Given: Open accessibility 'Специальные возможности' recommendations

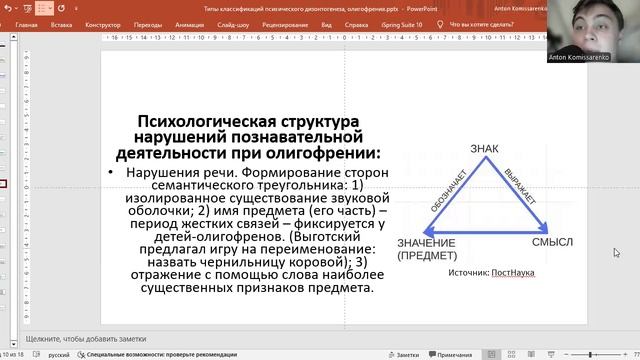Looking at the screenshot, I should click(157, 355).
